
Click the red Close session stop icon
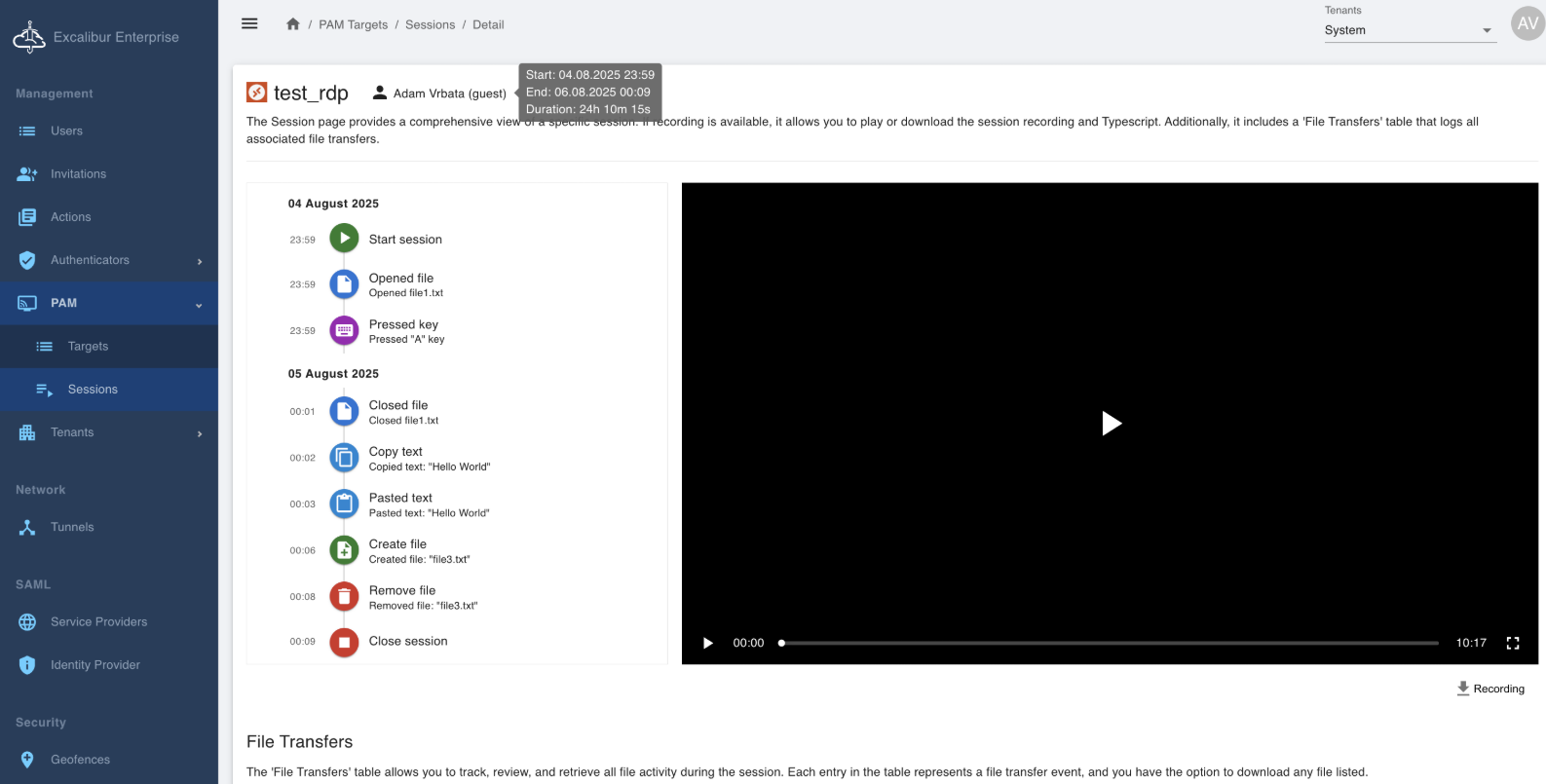pos(344,642)
